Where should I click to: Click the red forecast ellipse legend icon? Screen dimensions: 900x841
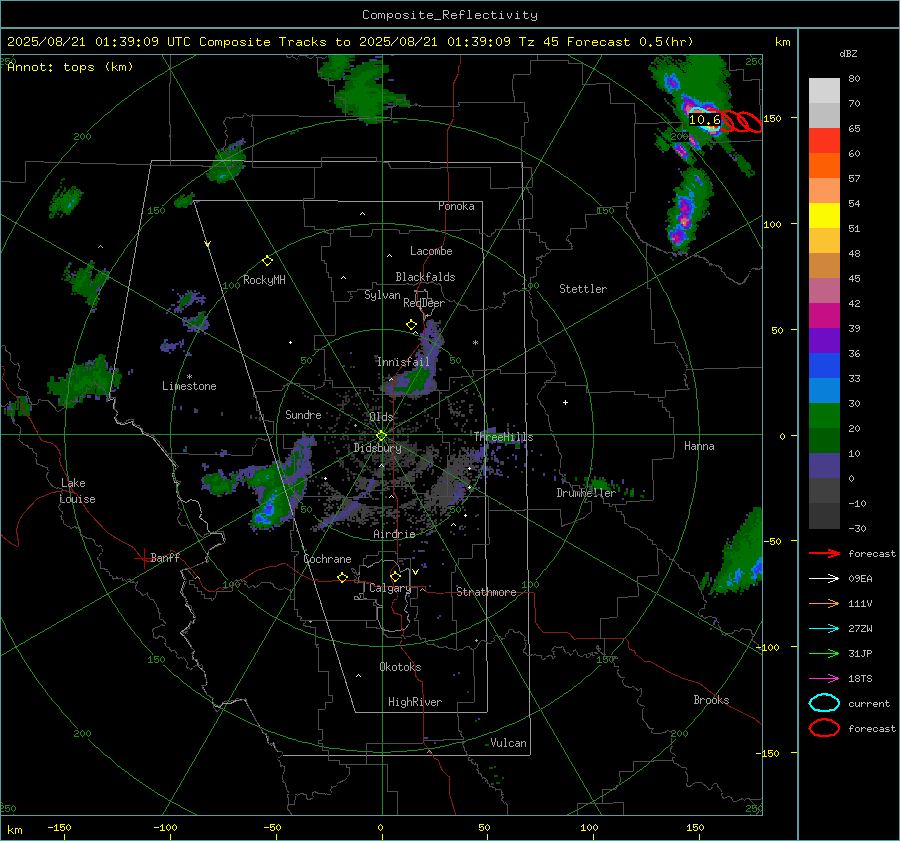(824, 728)
